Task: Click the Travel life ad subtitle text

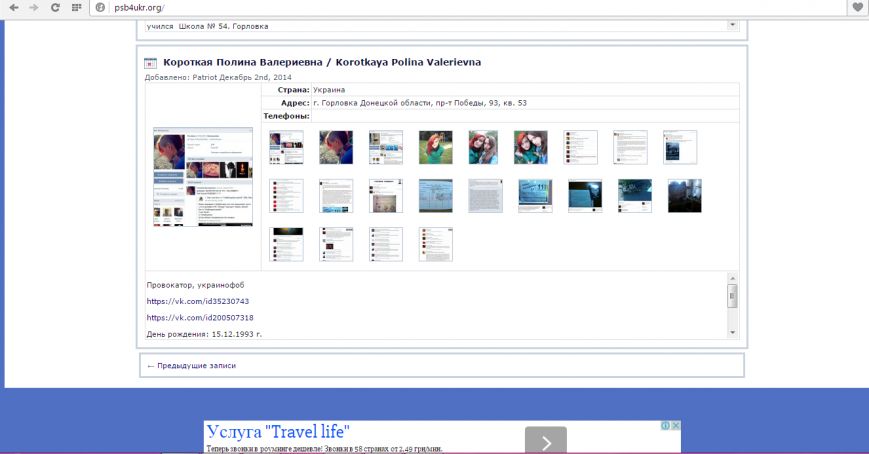Action: [324, 448]
